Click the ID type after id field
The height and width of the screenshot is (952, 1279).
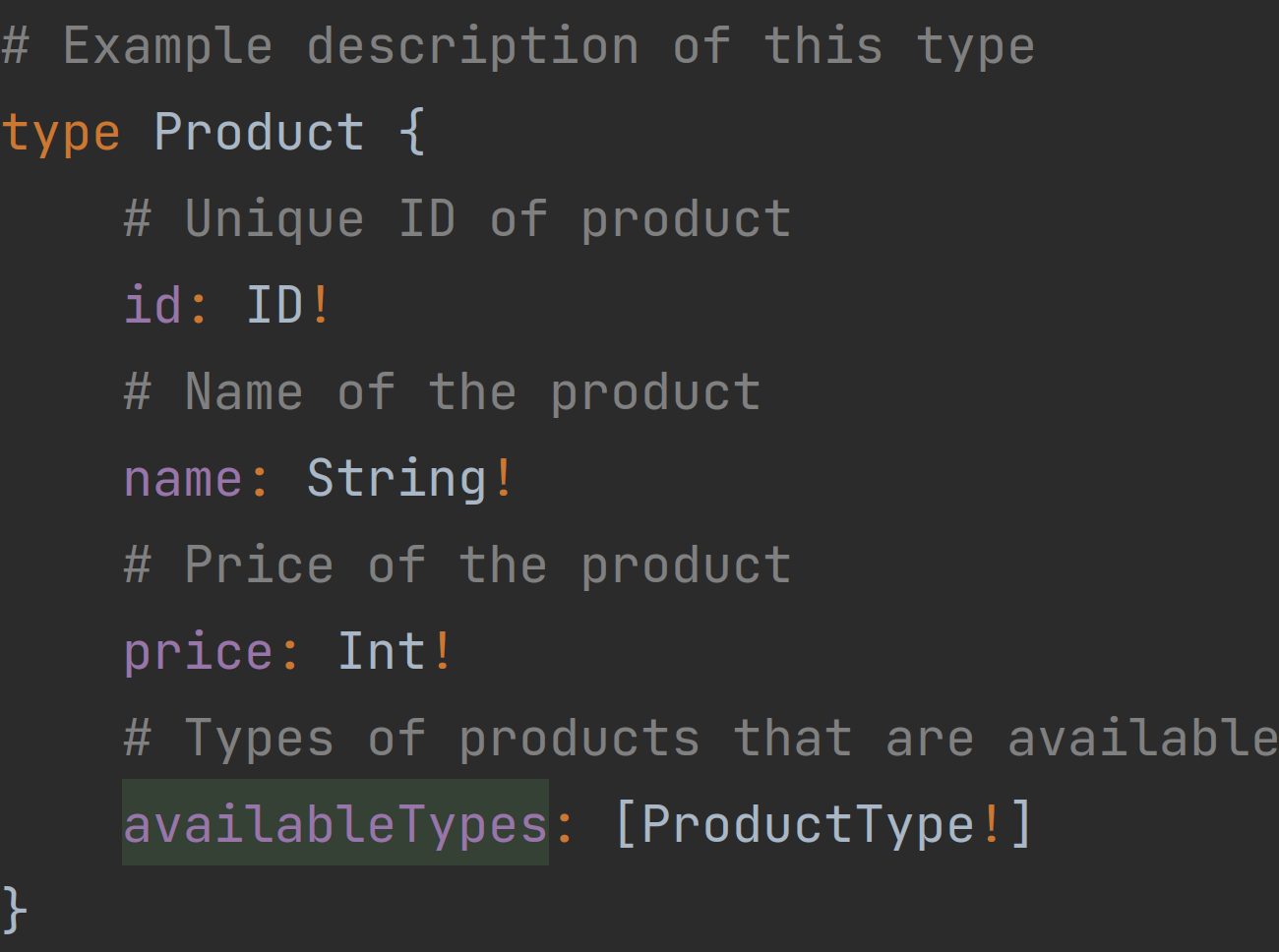(274, 305)
